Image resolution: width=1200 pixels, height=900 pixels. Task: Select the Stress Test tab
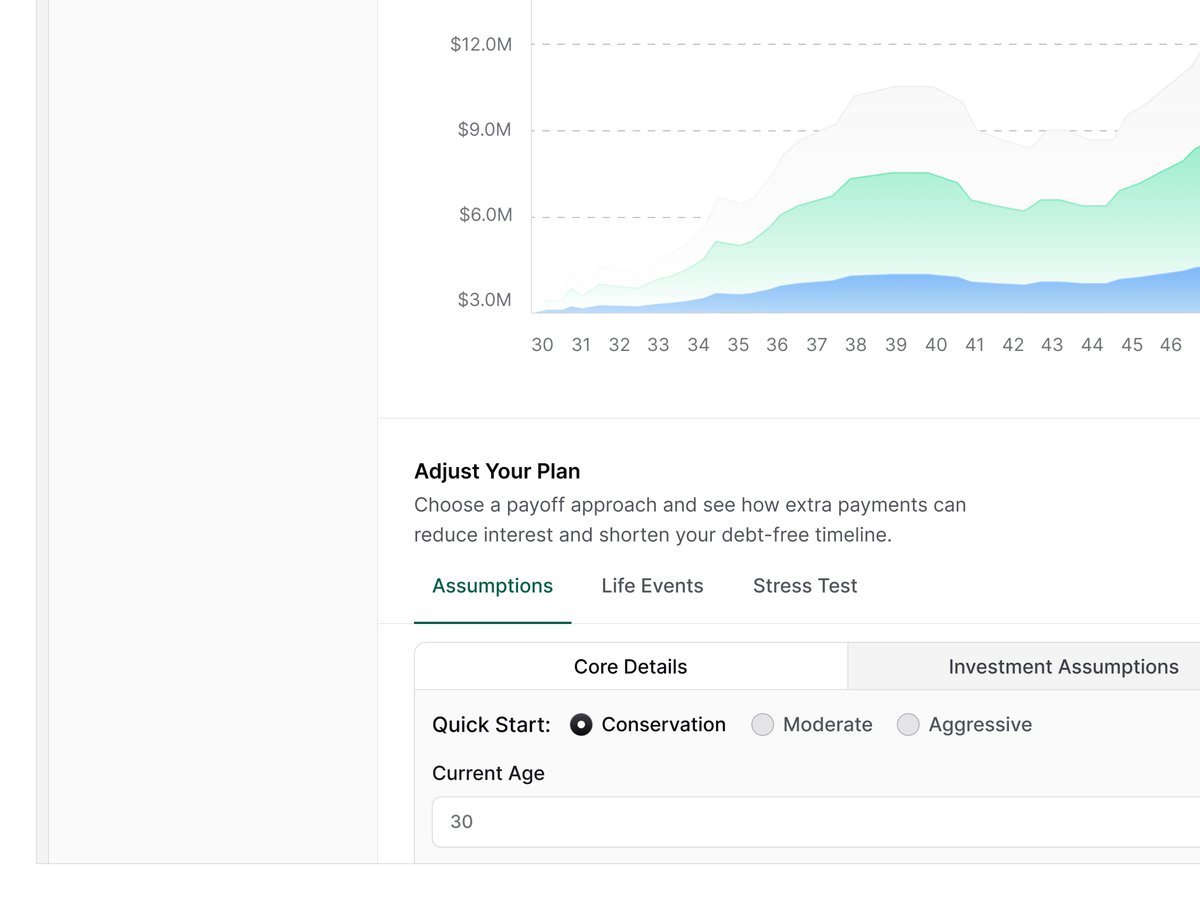(x=805, y=586)
